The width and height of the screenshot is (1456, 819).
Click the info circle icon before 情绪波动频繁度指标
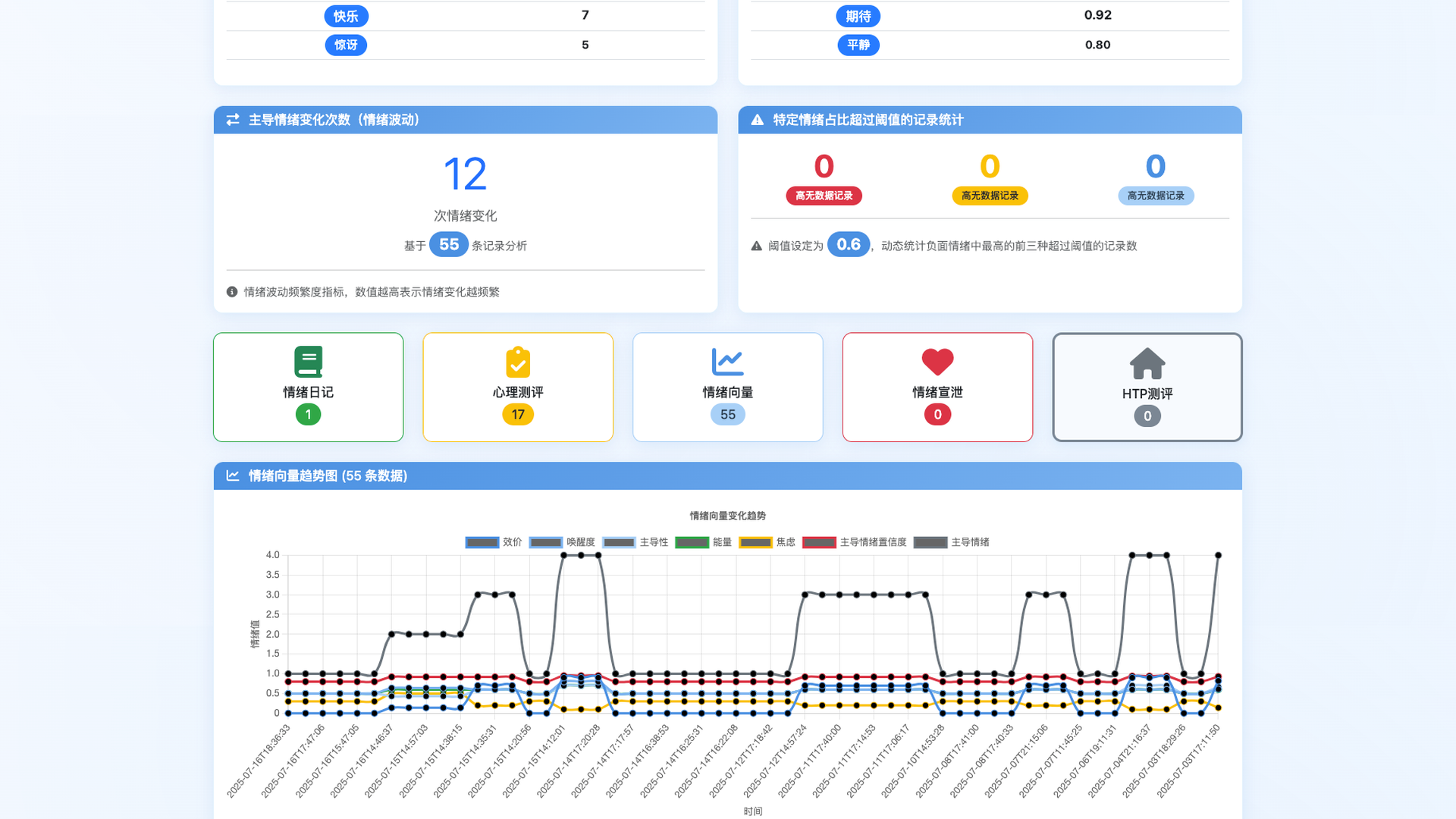[232, 292]
